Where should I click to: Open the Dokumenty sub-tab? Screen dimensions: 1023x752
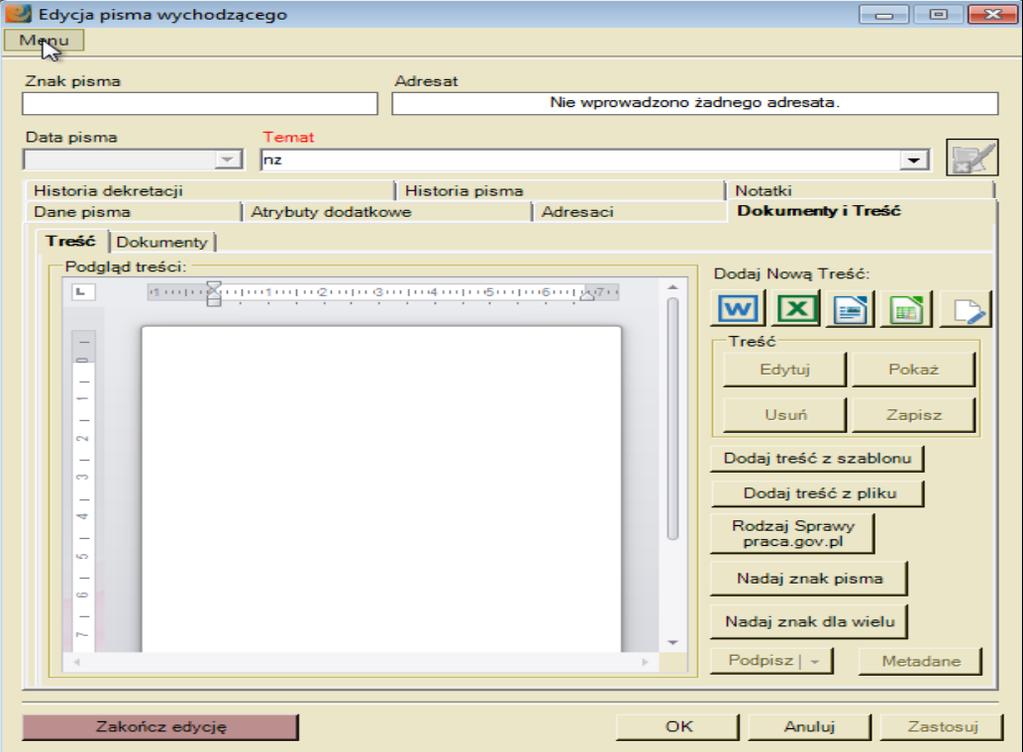click(x=162, y=242)
